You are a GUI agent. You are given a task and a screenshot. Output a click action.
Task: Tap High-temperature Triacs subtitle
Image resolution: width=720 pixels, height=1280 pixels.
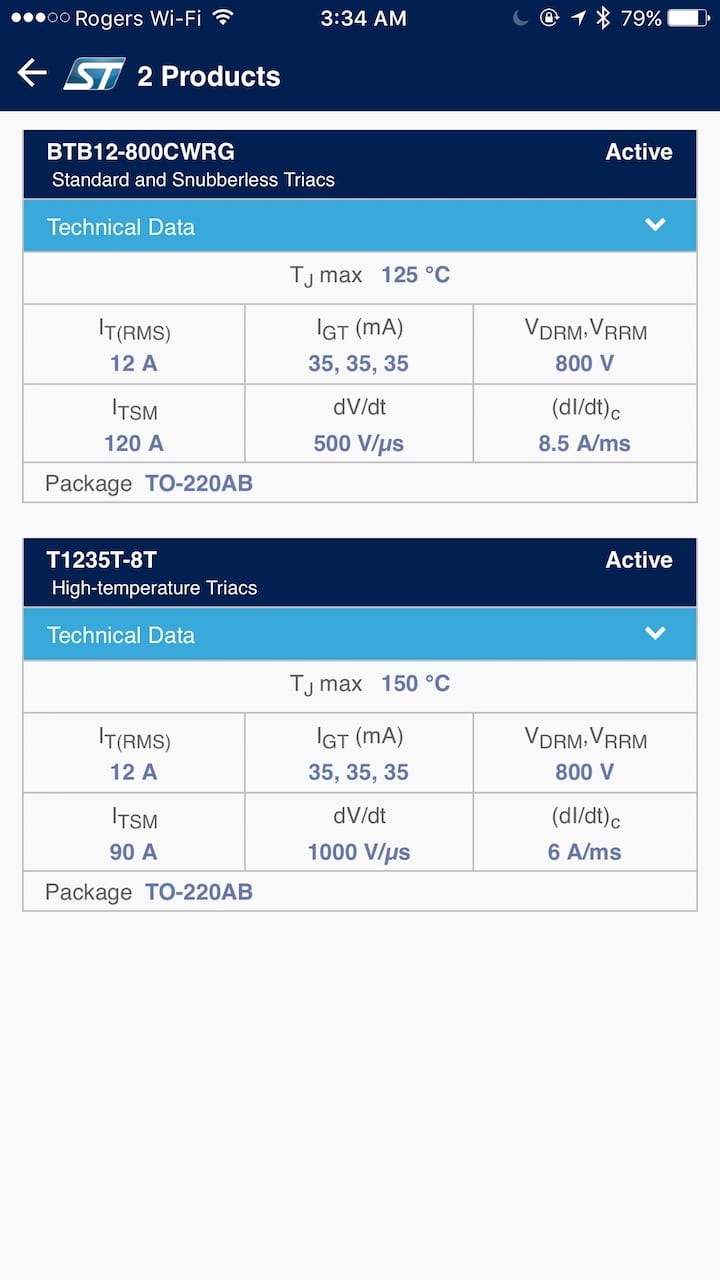[x=154, y=588]
